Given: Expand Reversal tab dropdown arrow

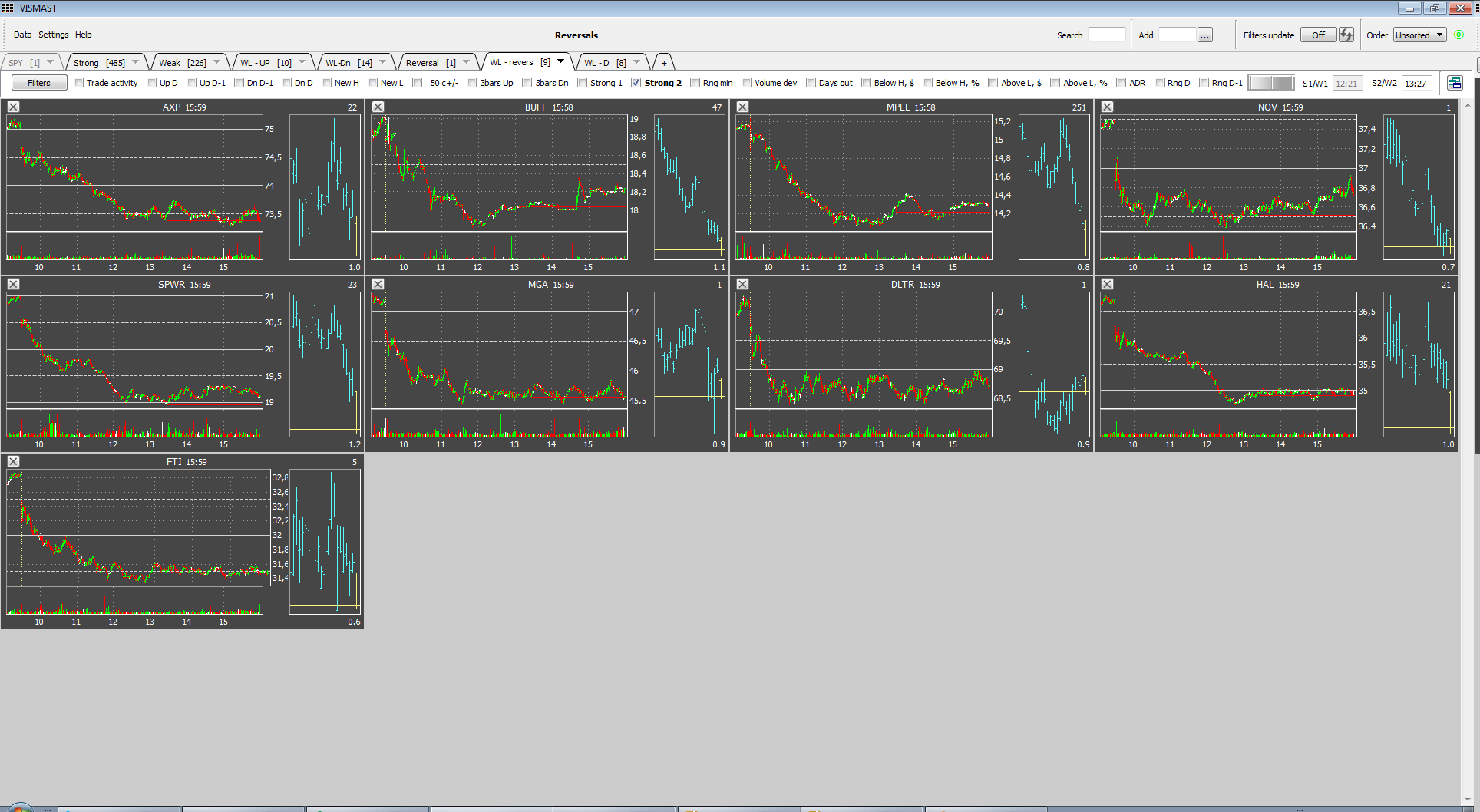Looking at the screenshot, I should click(x=467, y=62).
